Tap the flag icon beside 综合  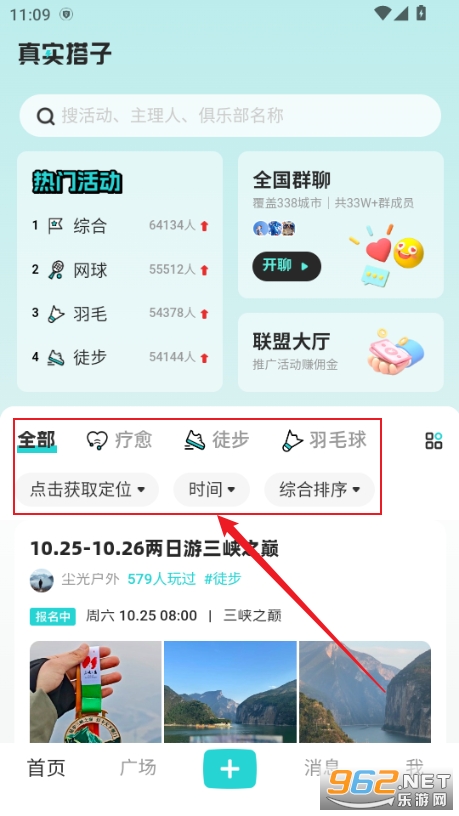56,225
